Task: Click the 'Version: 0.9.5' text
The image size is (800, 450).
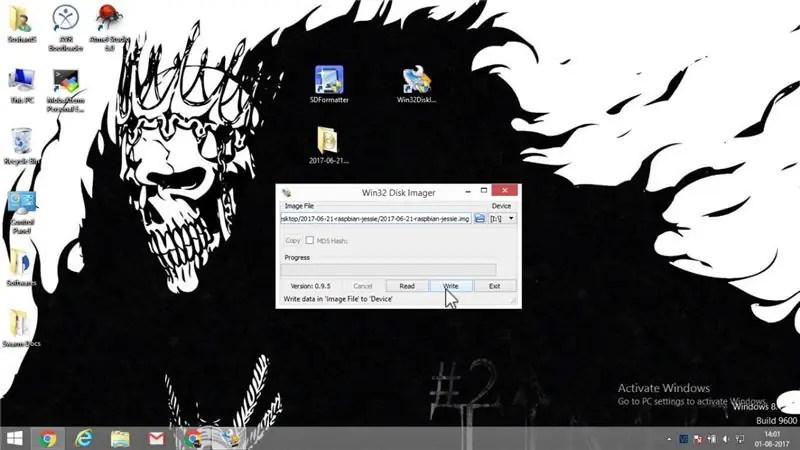Action: point(310,286)
